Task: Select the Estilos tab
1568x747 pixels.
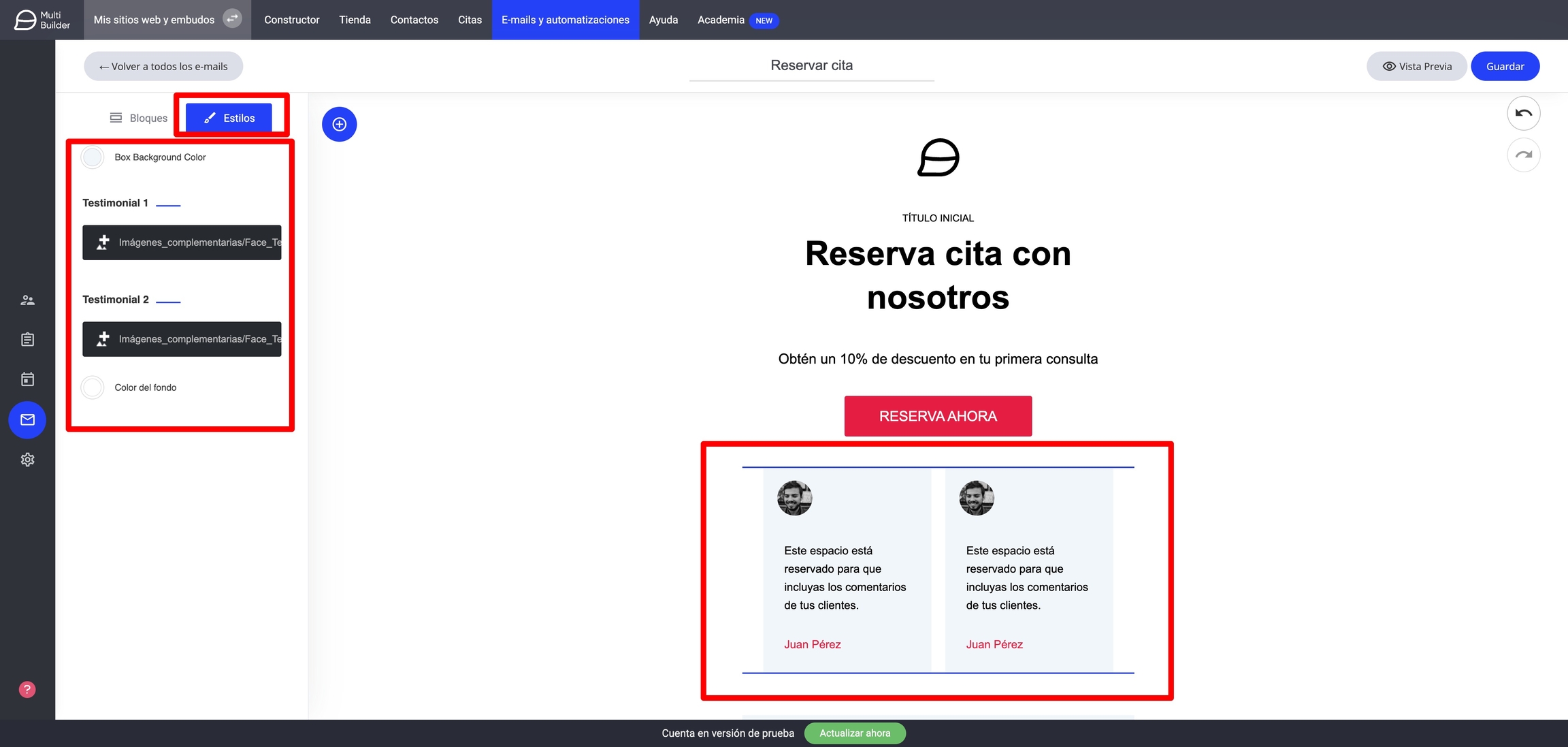Action: [x=229, y=118]
